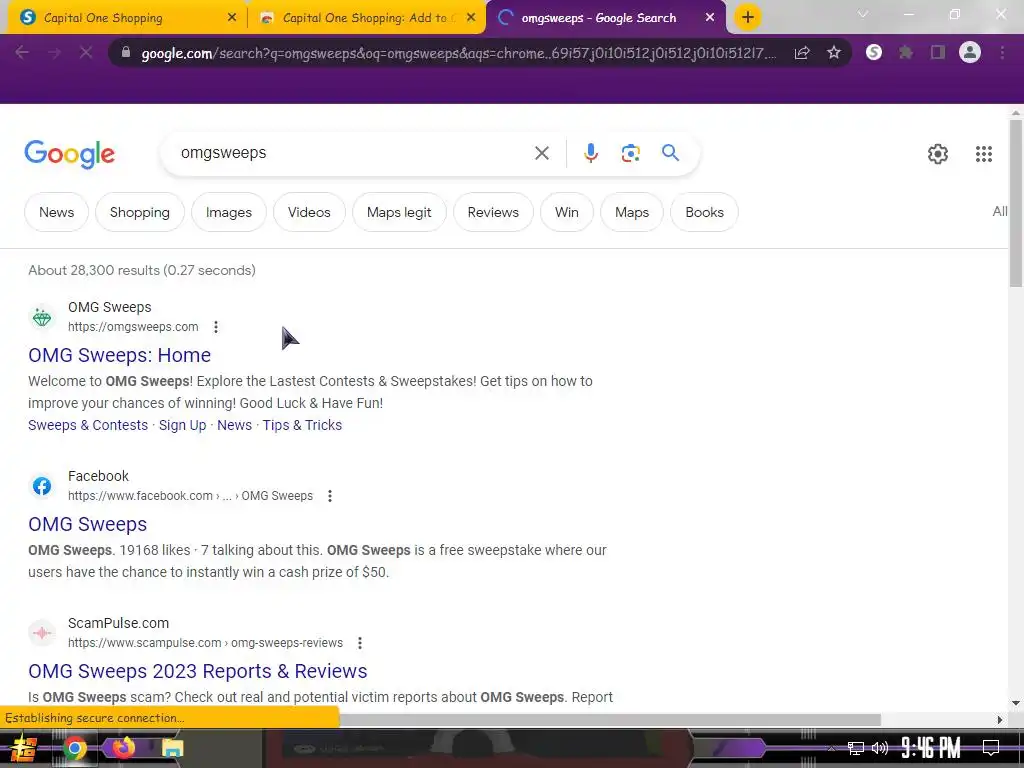
Task: Show hidden system tray icons
Action: [831, 748]
